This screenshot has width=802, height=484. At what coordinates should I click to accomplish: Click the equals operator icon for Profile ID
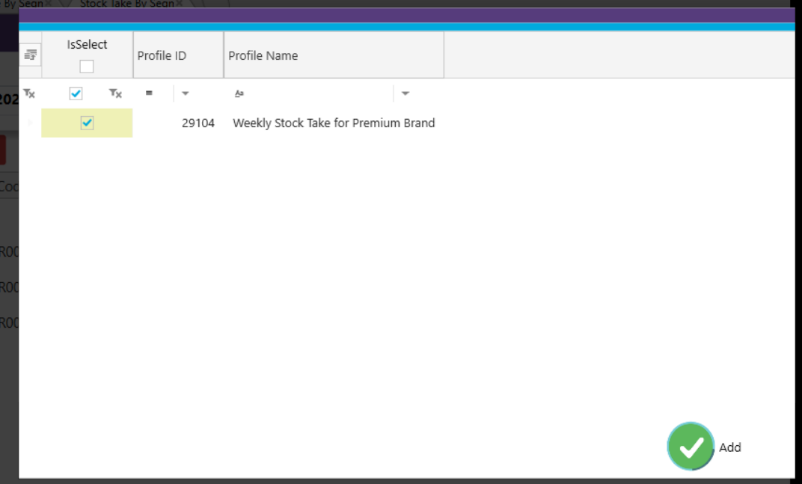149,93
